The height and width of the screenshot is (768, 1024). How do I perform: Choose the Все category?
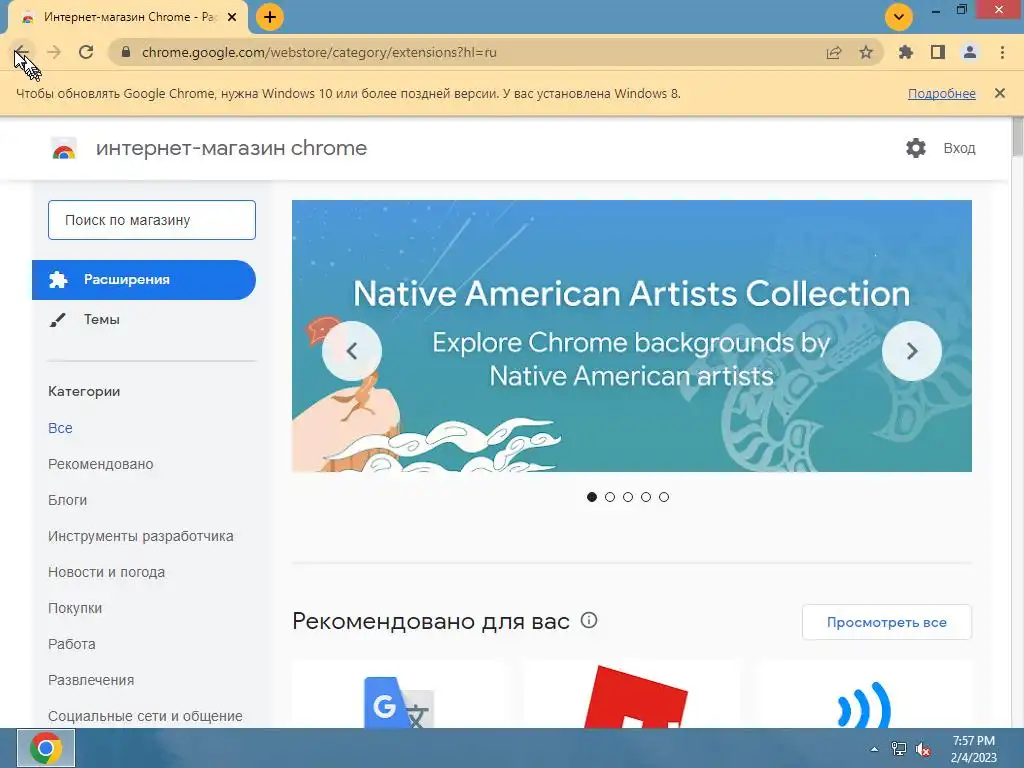(x=60, y=428)
